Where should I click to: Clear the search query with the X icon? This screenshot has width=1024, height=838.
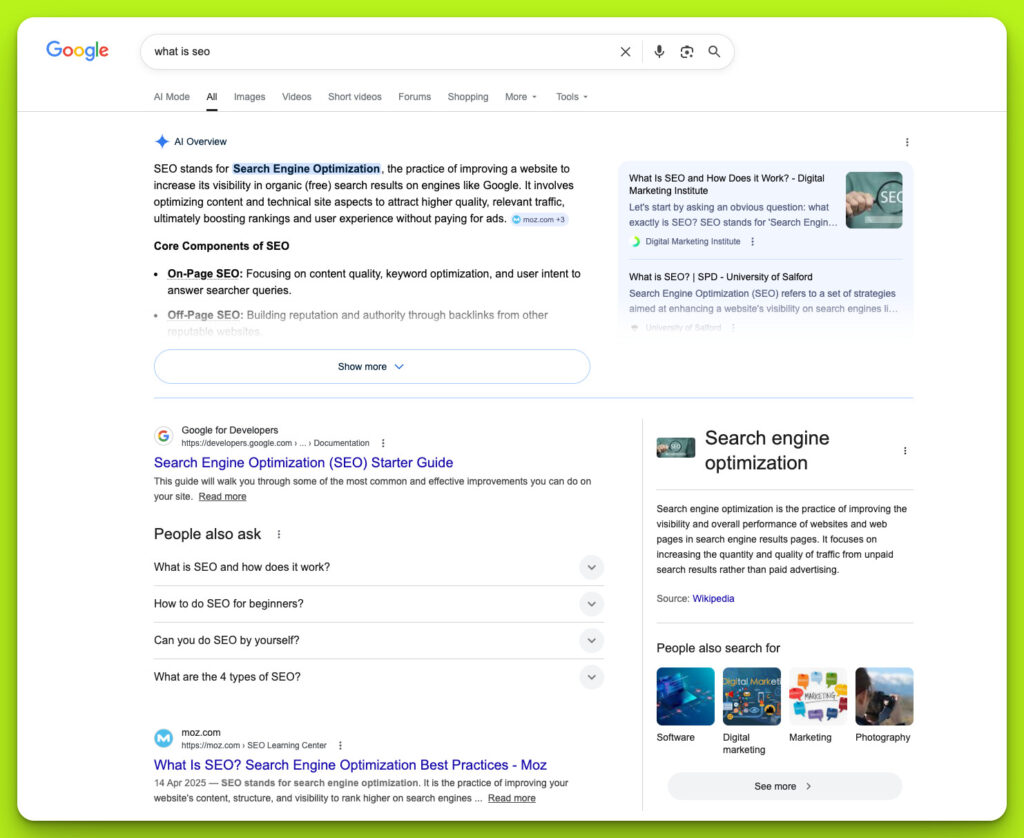coord(625,51)
